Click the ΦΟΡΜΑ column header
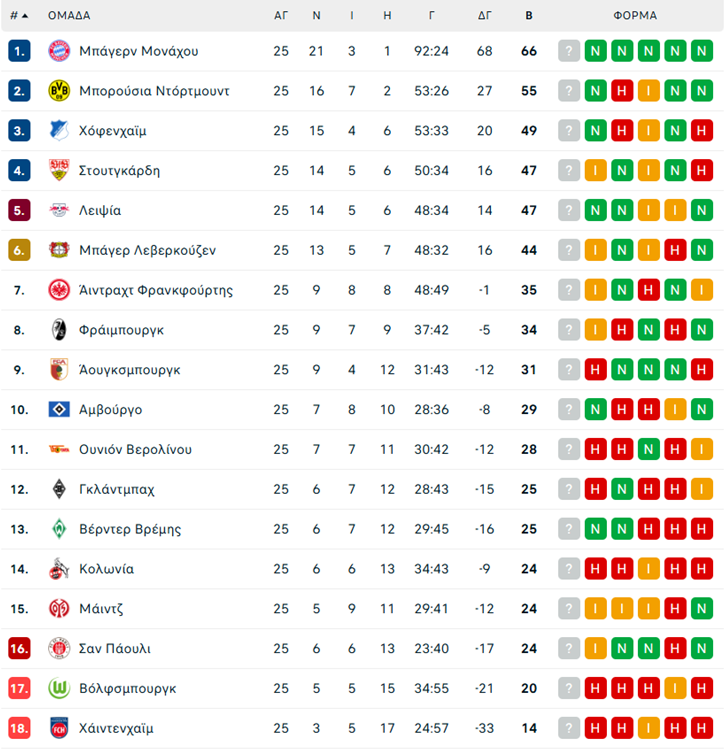 (x=635, y=15)
